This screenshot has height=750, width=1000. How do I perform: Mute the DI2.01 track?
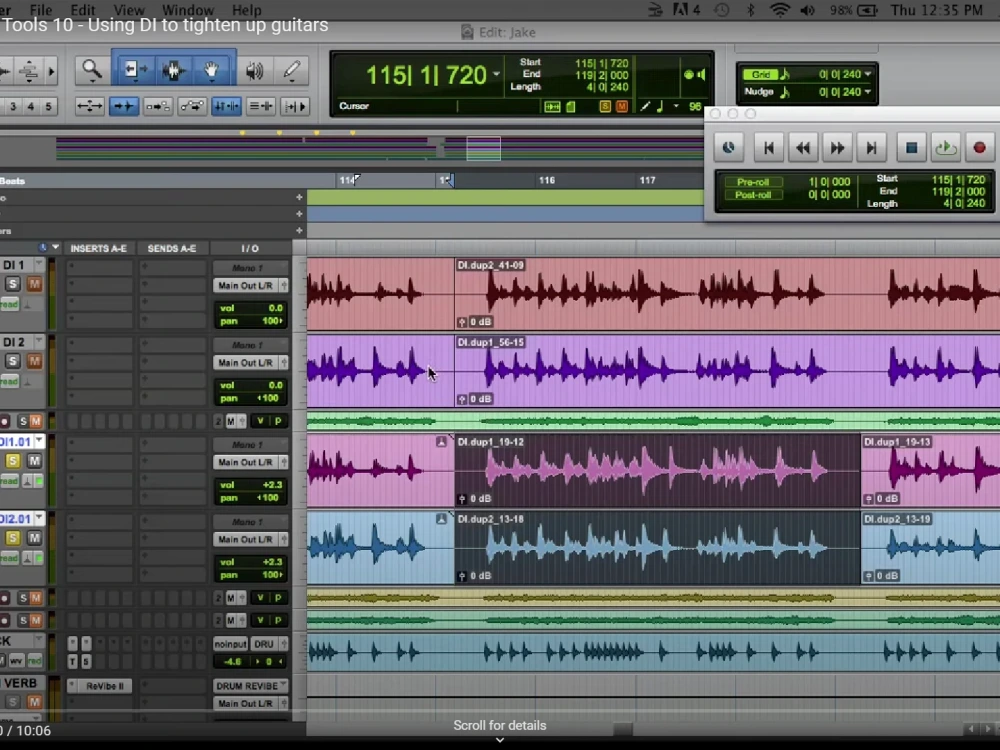(34, 538)
